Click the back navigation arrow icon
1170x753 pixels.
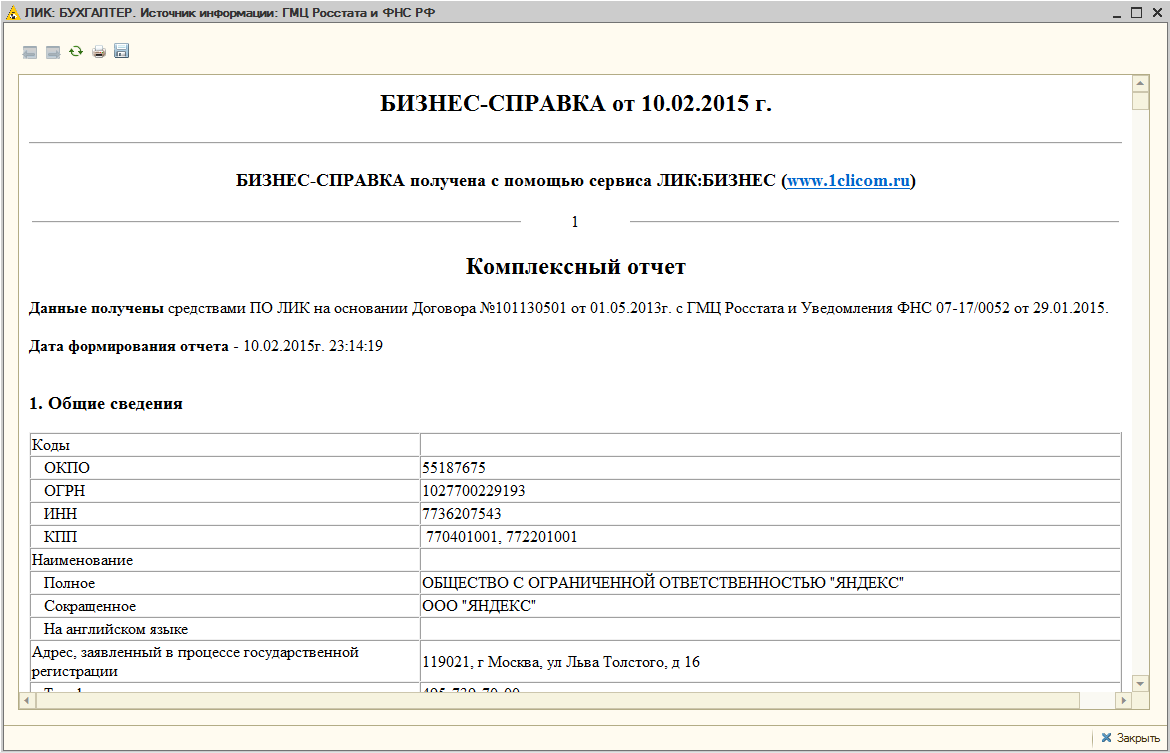(x=30, y=52)
